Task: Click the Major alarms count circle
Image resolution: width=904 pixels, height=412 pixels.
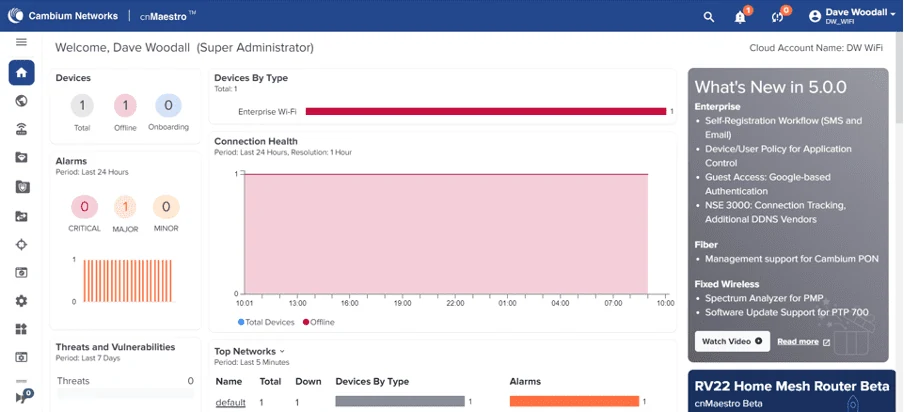Action: coord(125,207)
